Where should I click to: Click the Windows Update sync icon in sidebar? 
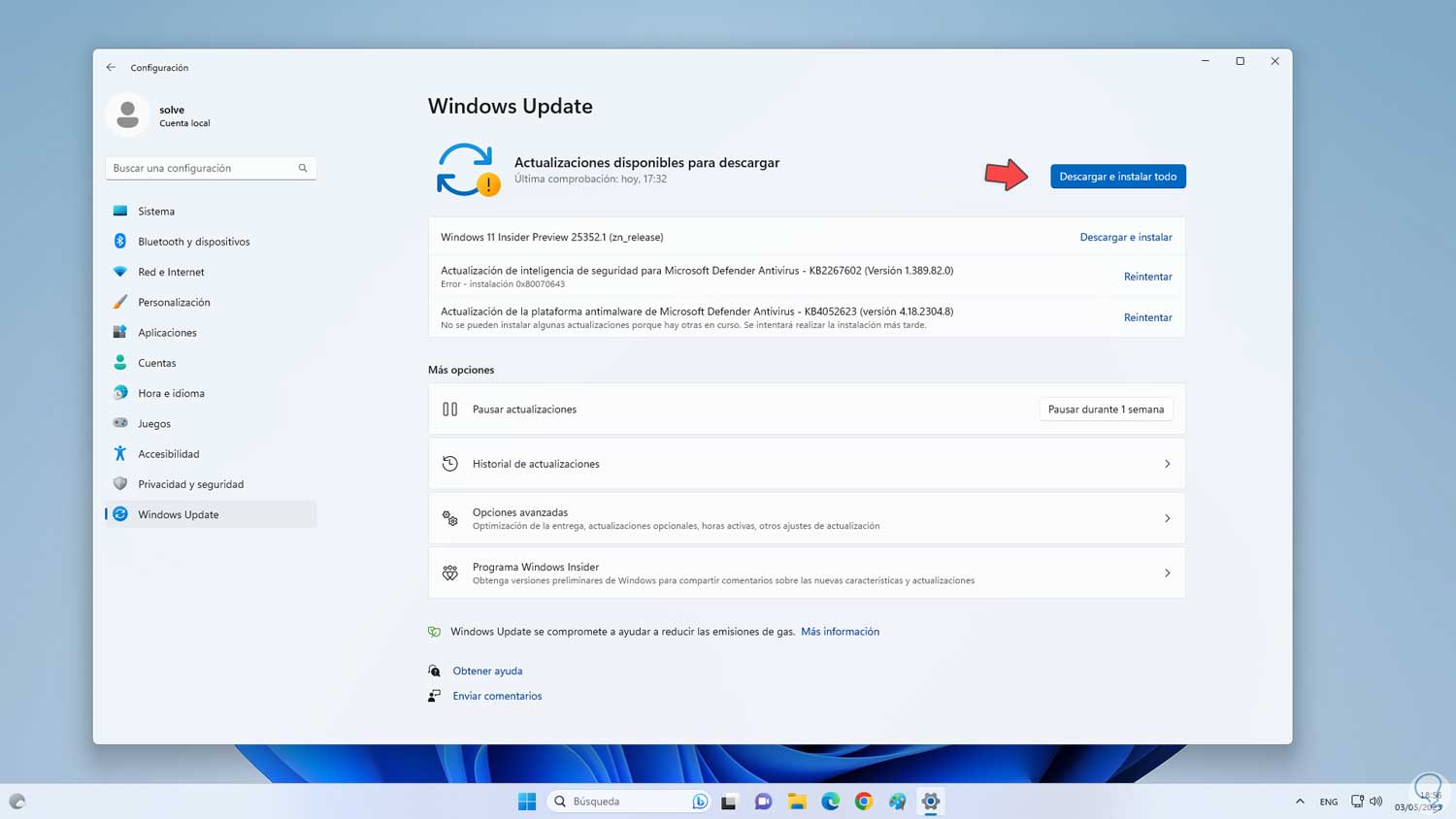pyautogui.click(x=120, y=514)
